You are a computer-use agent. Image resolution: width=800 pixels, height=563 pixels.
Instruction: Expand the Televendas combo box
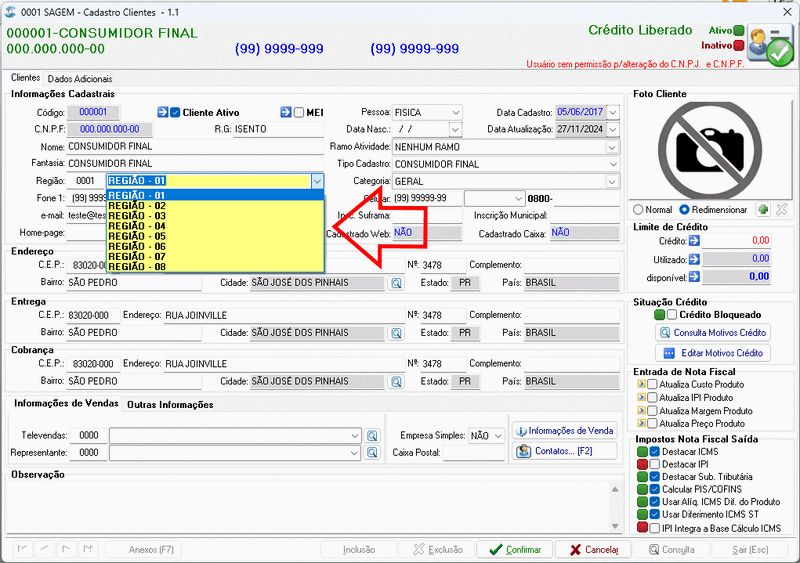point(355,436)
